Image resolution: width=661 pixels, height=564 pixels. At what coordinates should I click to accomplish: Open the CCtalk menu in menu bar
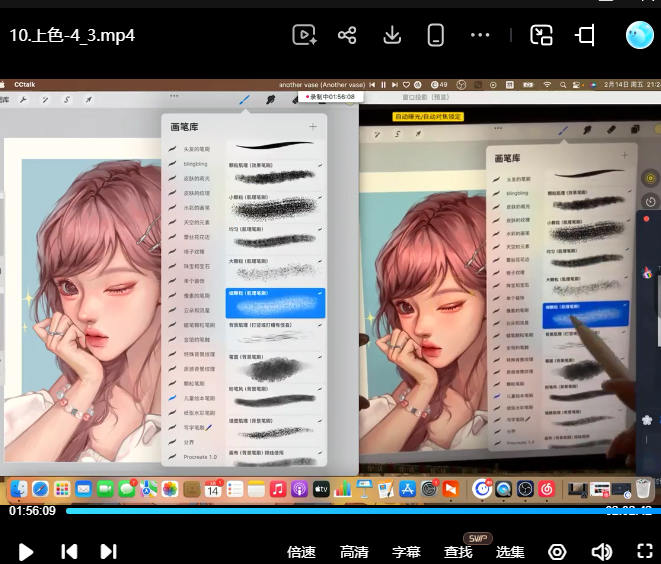(x=24, y=84)
